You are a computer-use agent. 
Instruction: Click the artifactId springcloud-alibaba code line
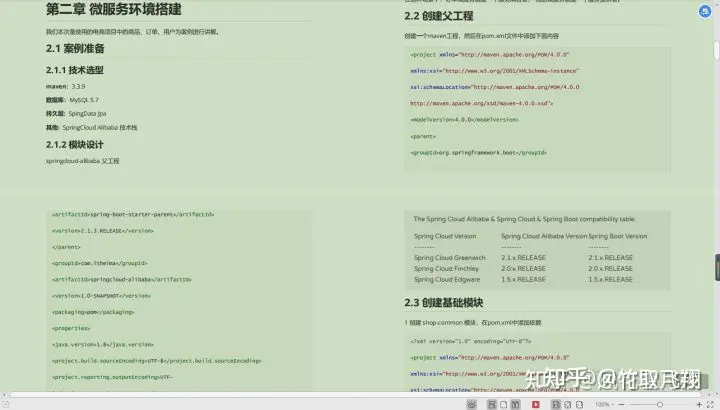(121, 279)
